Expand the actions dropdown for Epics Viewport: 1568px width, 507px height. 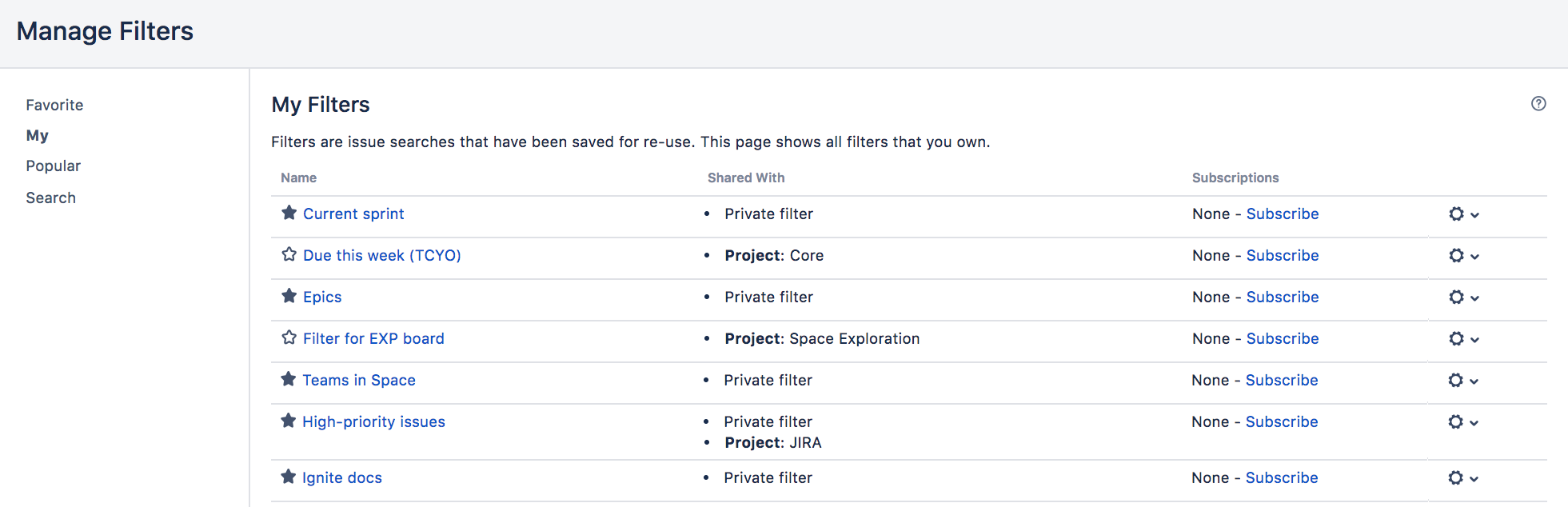pyautogui.click(x=1474, y=297)
